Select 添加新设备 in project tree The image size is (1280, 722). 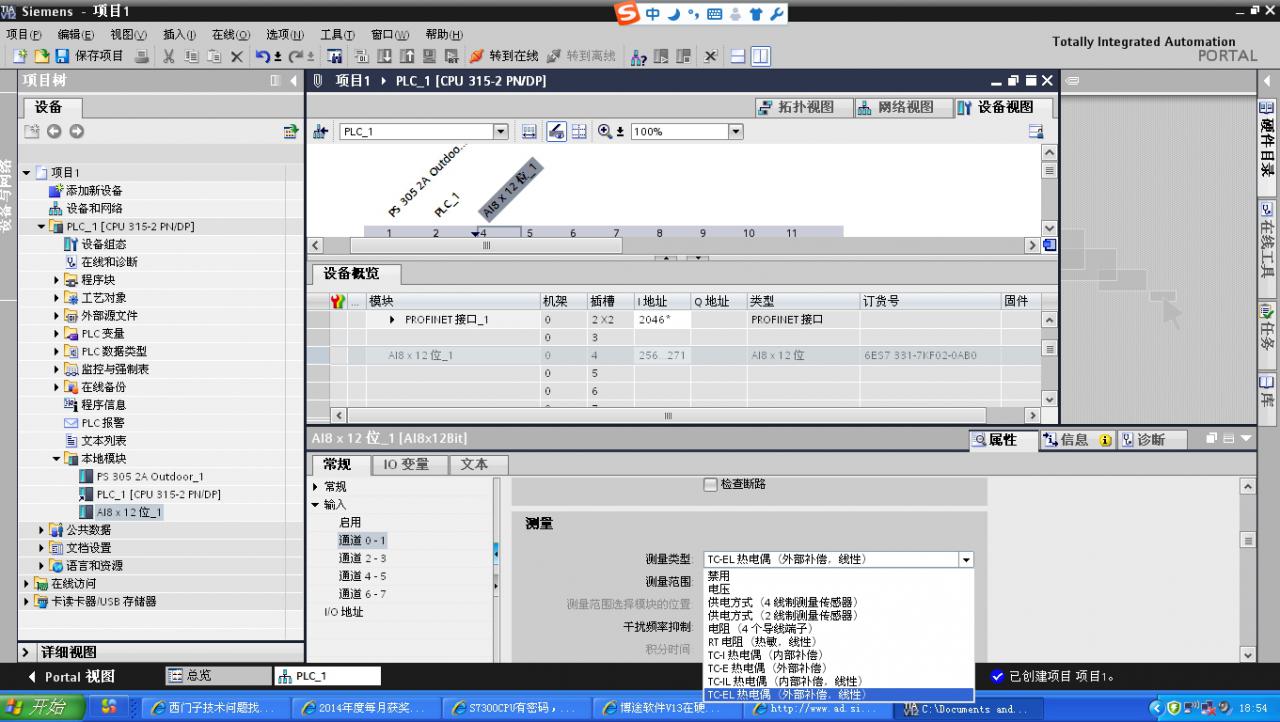click(94, 191)
